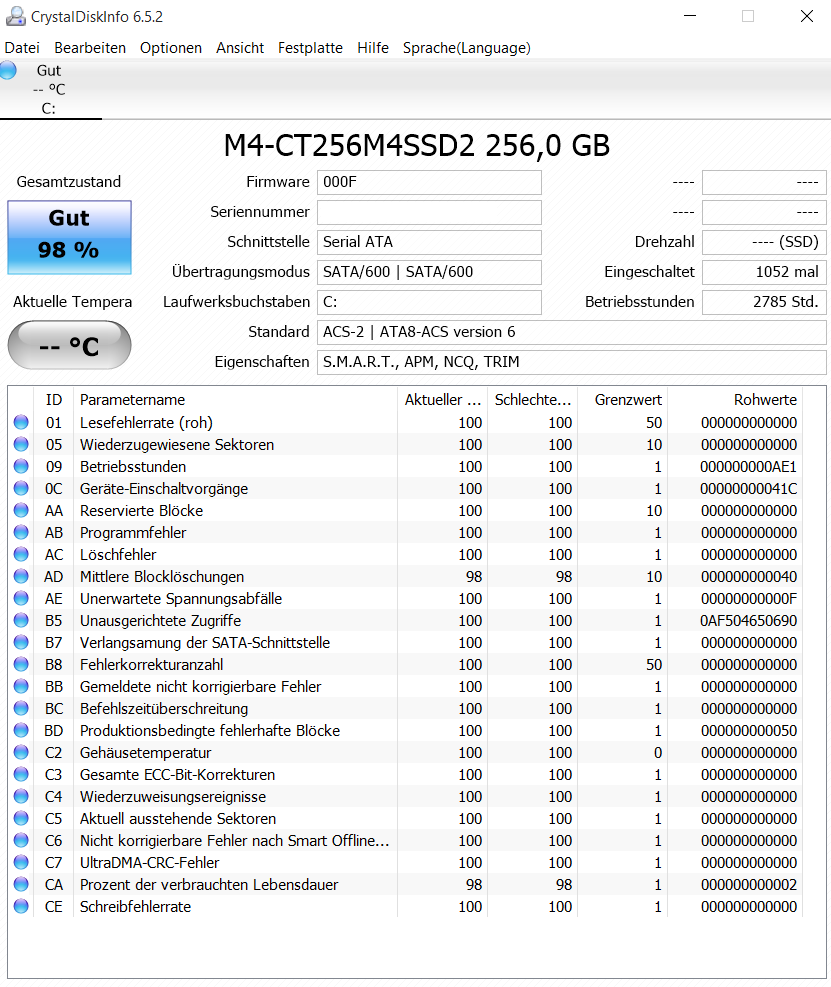The height and width of the screenshot is (987, 831).
Task: Open the Datei menu
Action: click(x=22, y=48)
